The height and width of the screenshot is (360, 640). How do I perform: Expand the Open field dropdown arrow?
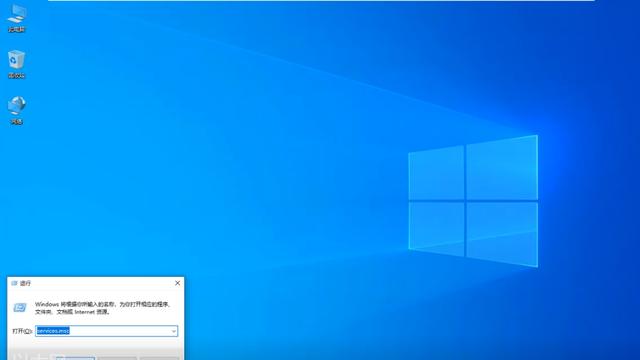click(x=174, y=331)
